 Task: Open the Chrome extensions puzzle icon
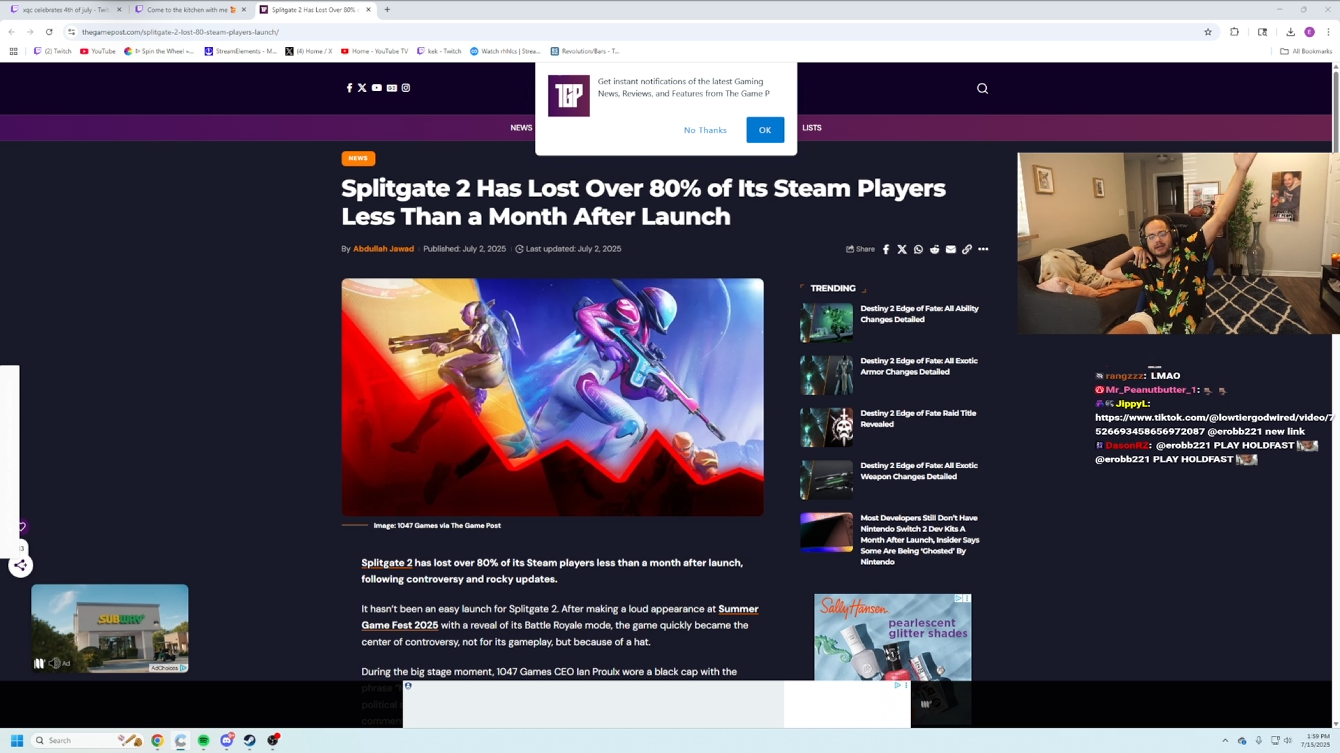tap(1235, 32)
